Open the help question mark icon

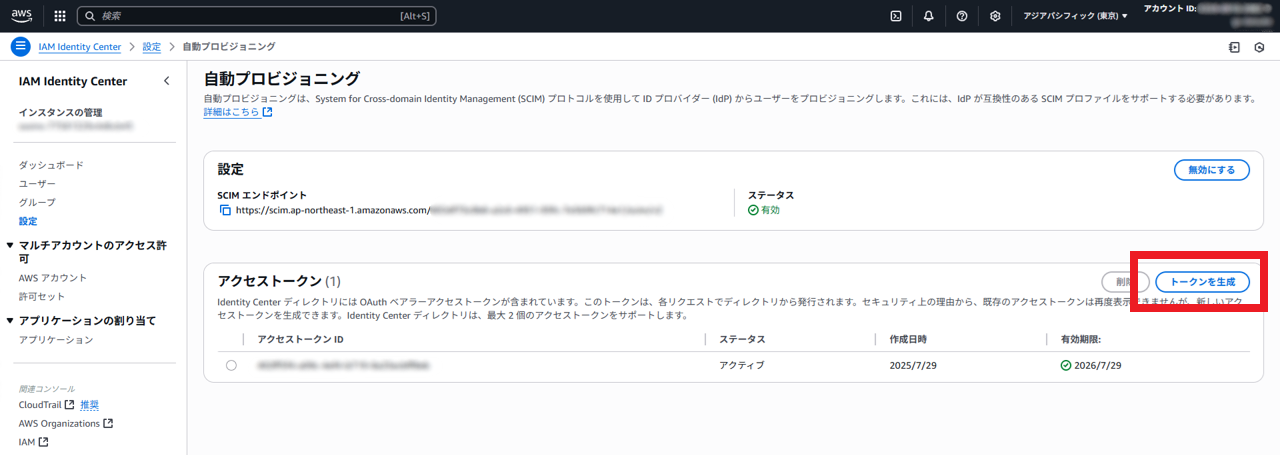(x=961, y=16)
